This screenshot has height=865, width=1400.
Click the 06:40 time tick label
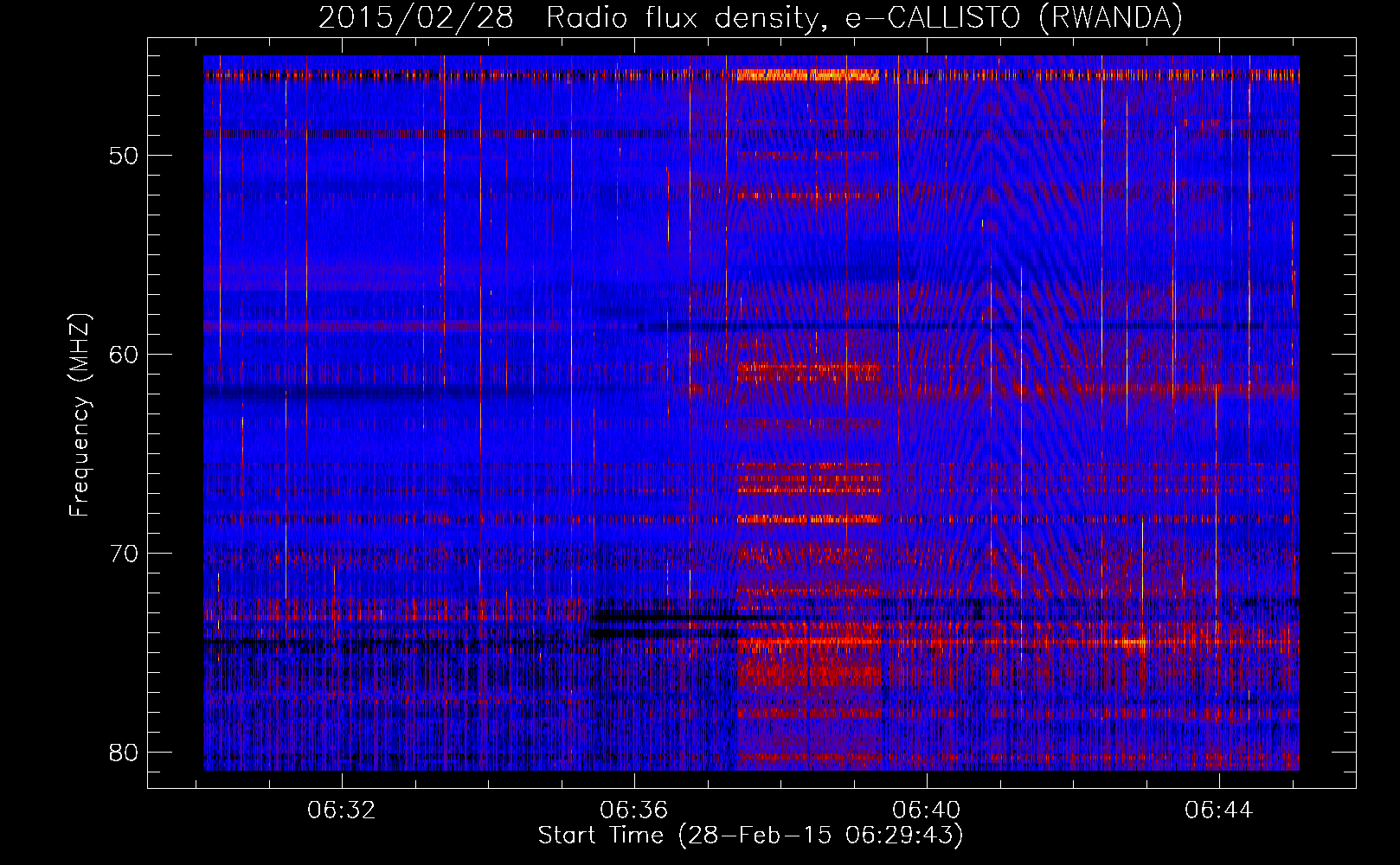[x=927, y=811]
